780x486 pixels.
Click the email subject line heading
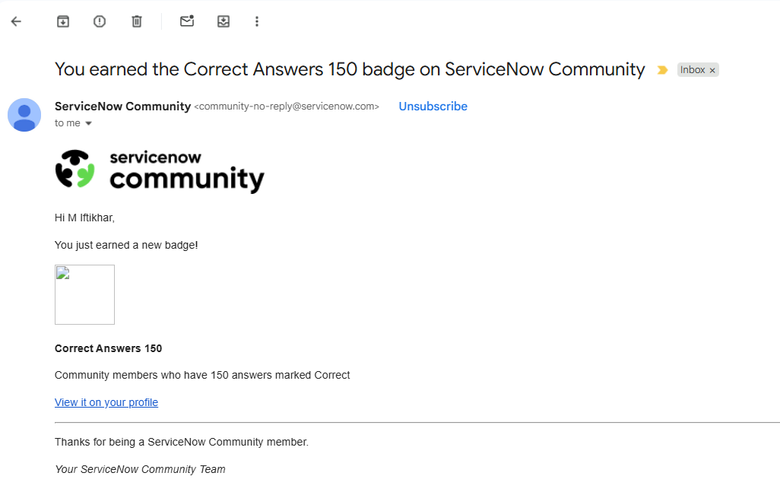pyautogui.click(x=349, y=69)
